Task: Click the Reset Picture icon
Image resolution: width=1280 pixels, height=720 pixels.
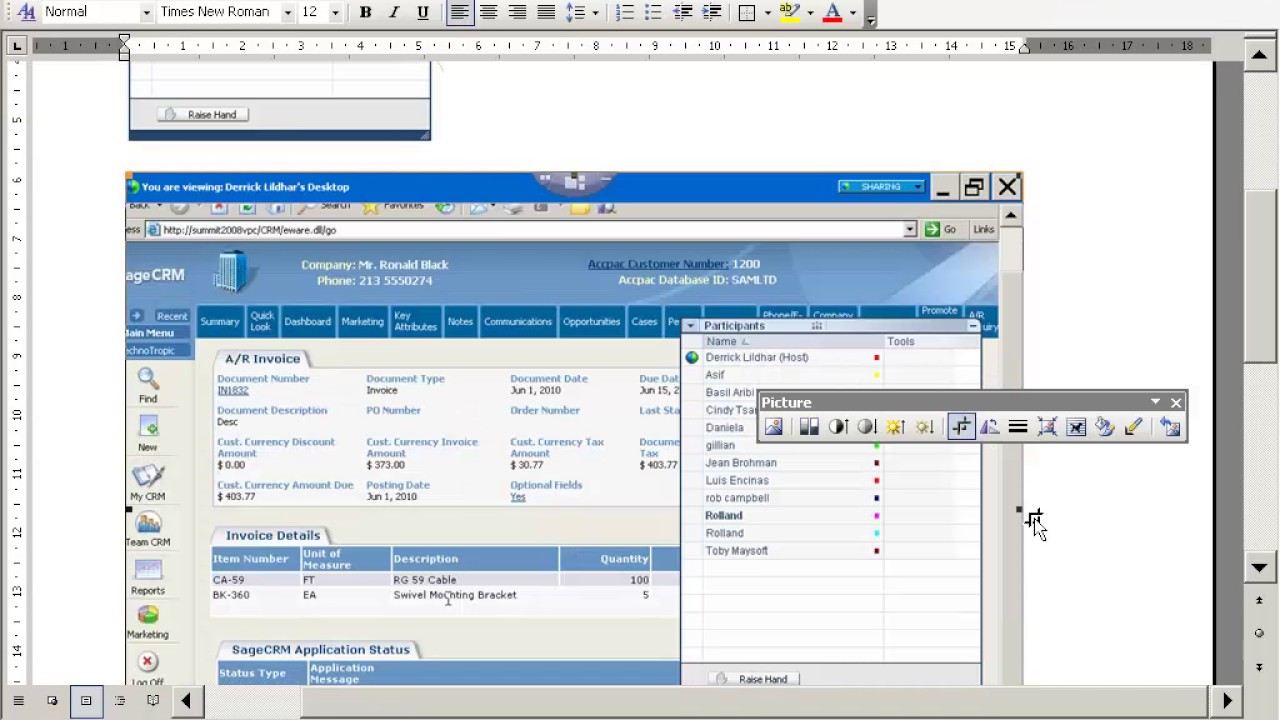Action: click(x=1170, y=427)
